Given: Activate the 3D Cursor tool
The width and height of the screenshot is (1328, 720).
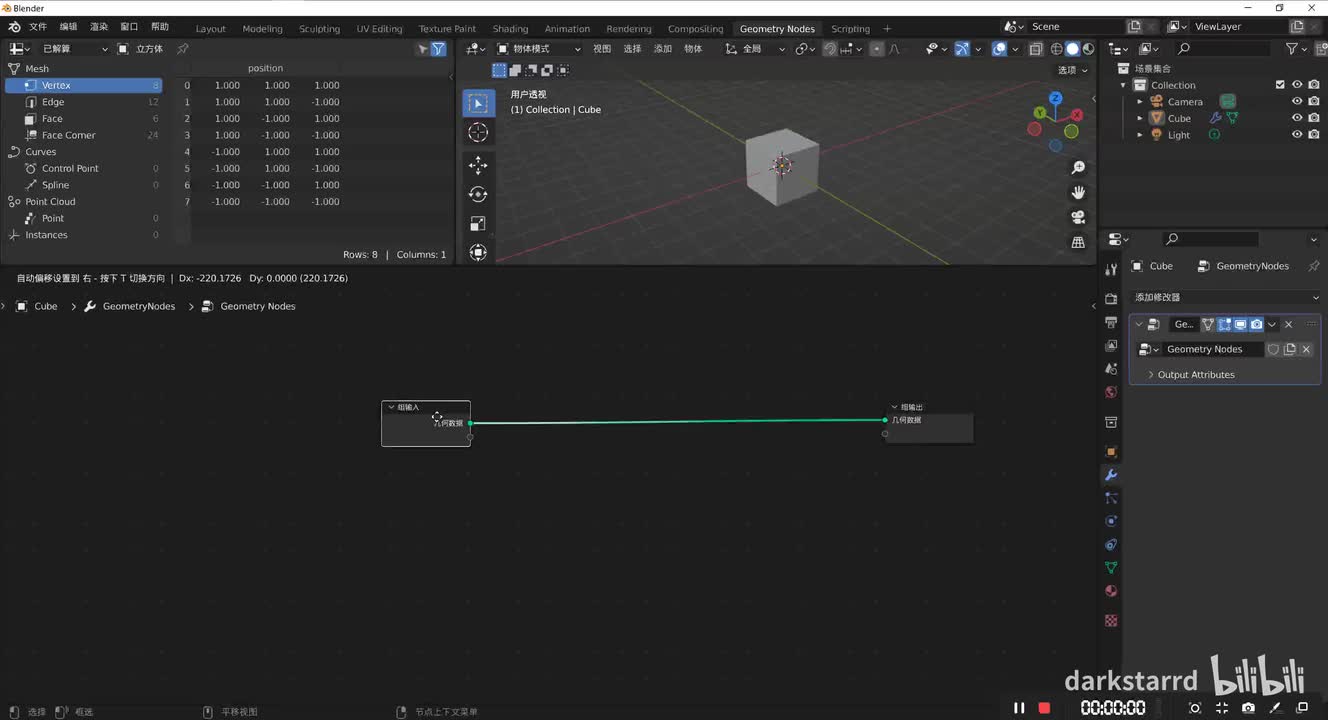Looking at the screenshot, I should [x=478, y=133].
